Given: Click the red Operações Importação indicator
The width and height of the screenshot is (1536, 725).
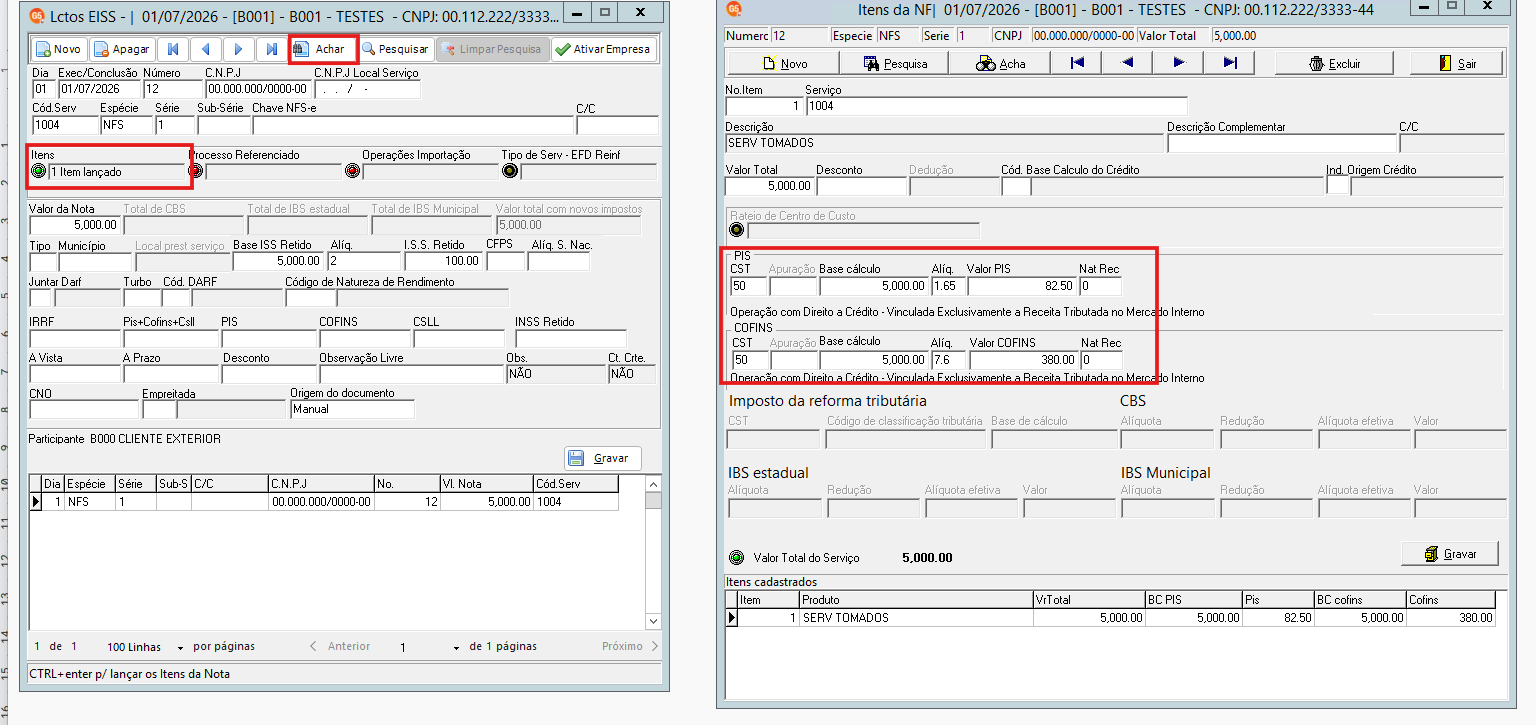Looking at the screenshot, I should tap(352, 171).
